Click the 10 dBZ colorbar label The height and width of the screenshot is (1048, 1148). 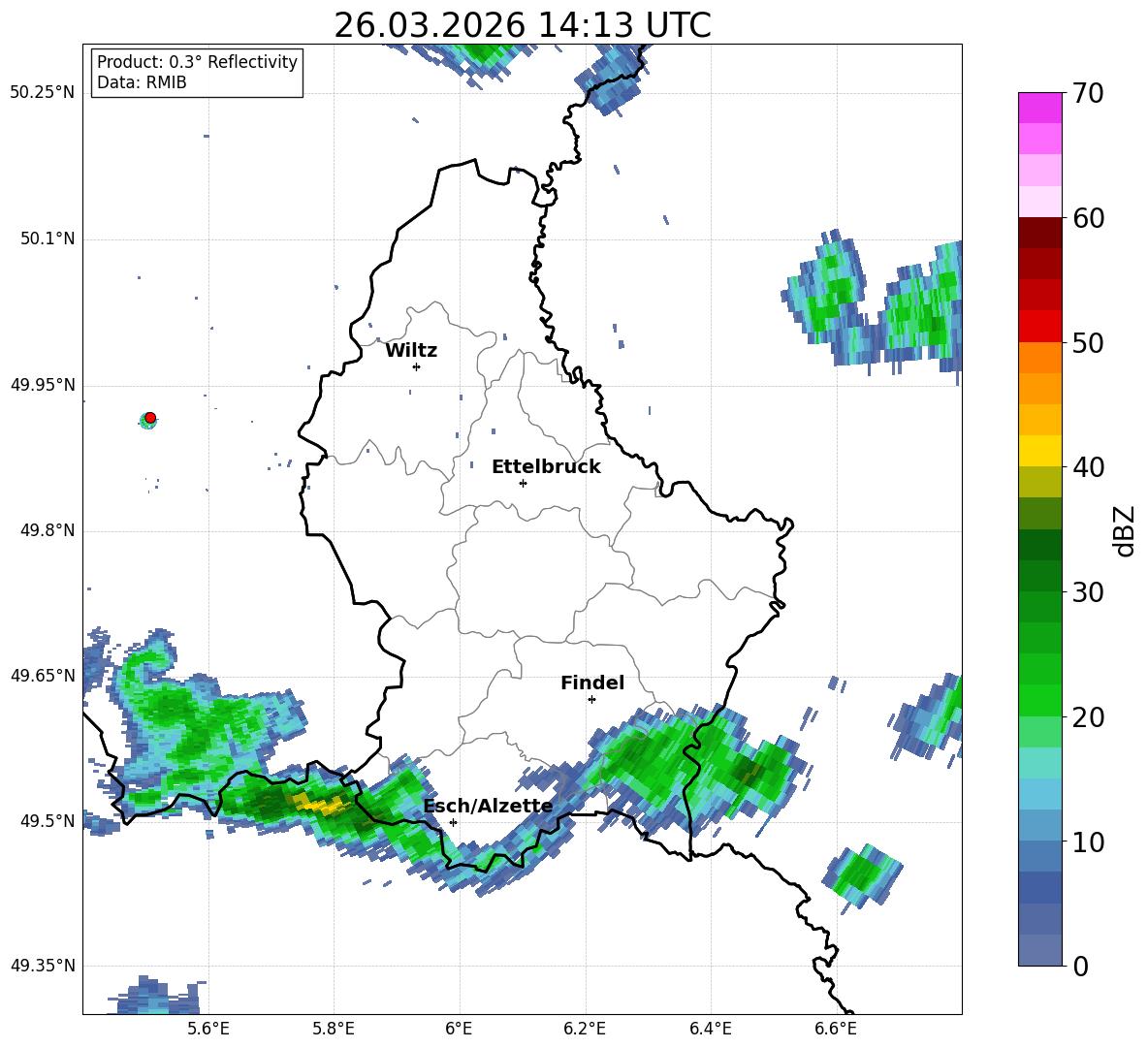pyautogui.click(x=1088, y=842)
